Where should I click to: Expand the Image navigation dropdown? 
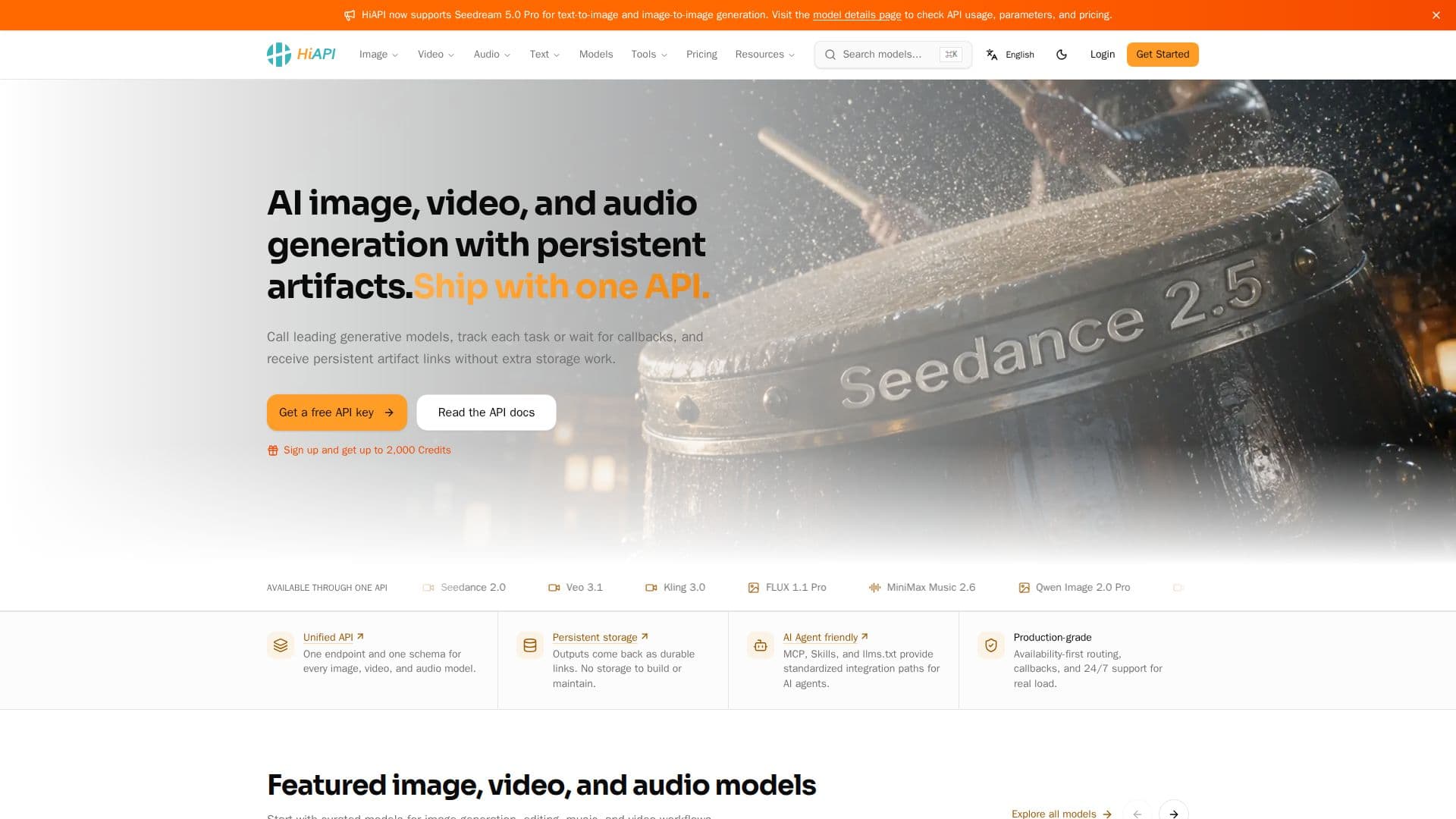coord(378,55)
